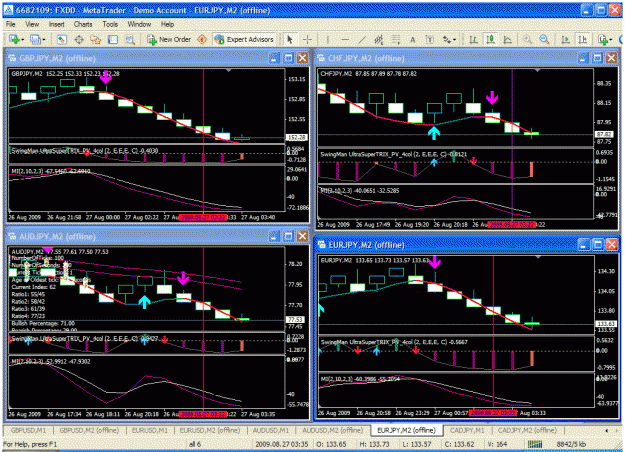Open the File menu
The image size is (625, 452).
11,24
